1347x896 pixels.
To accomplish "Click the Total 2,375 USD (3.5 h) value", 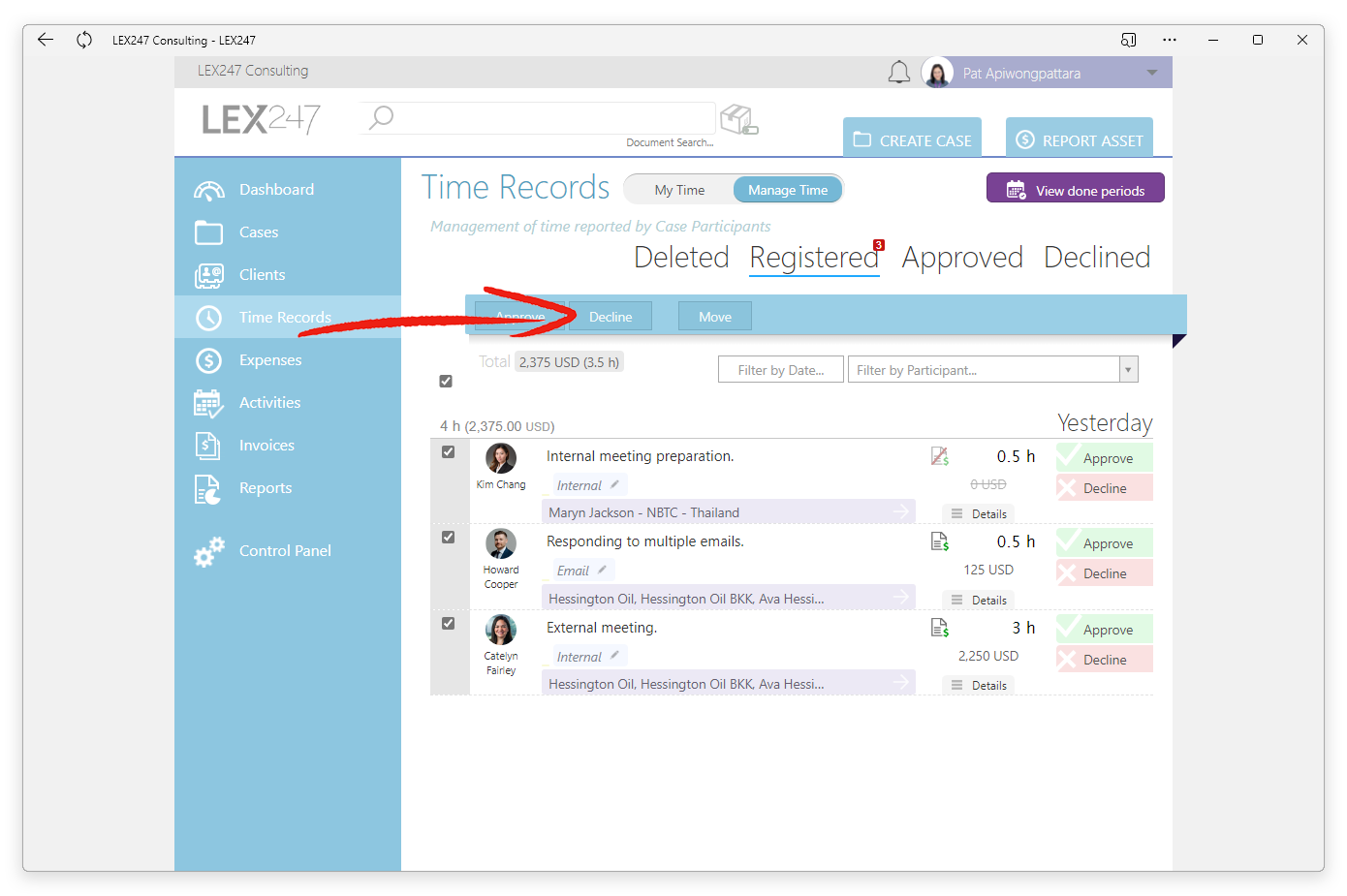I will (x=569, y=362).
